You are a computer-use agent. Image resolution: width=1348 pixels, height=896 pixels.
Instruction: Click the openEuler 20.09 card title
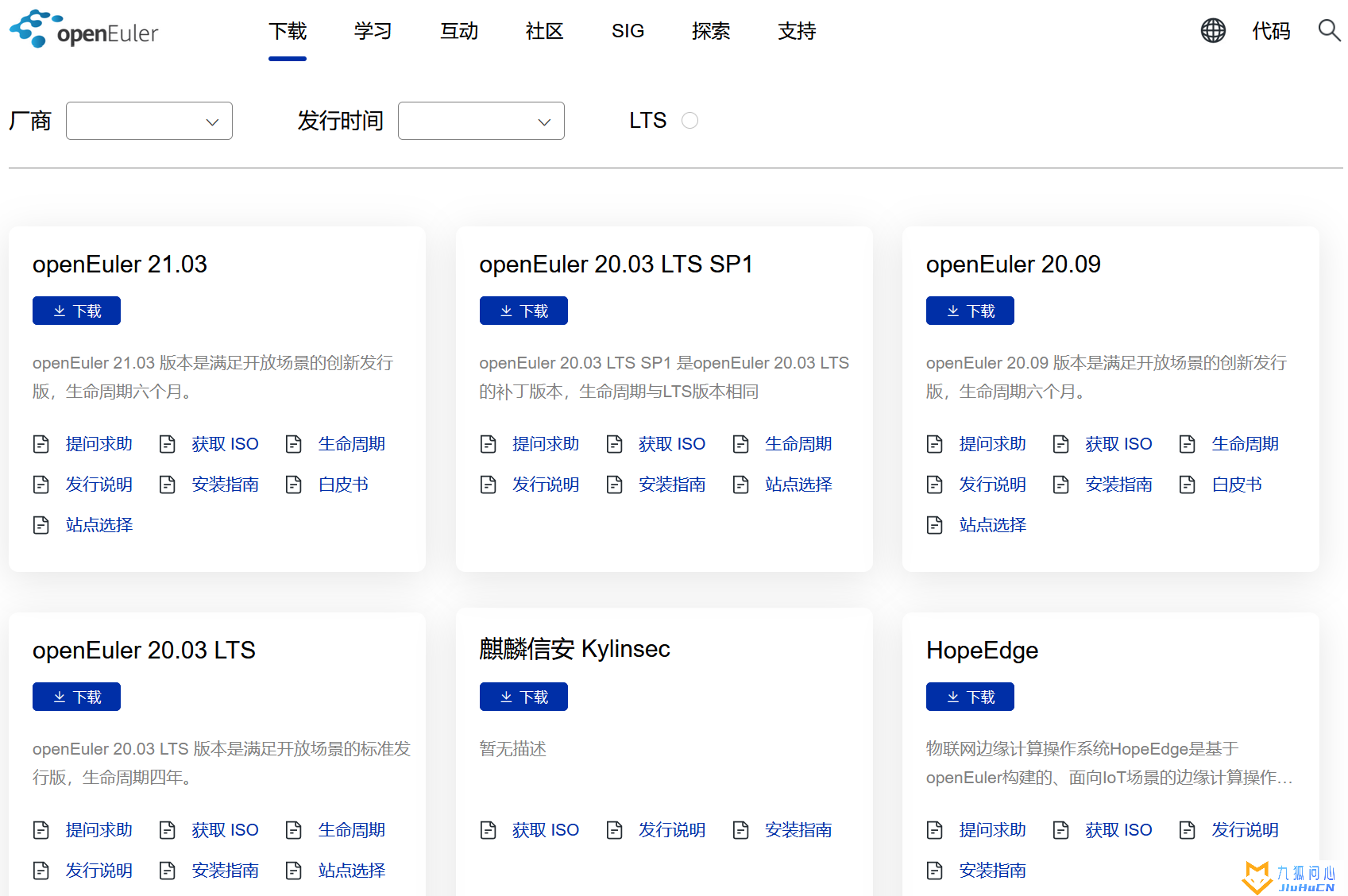(x=1014, y=265)
